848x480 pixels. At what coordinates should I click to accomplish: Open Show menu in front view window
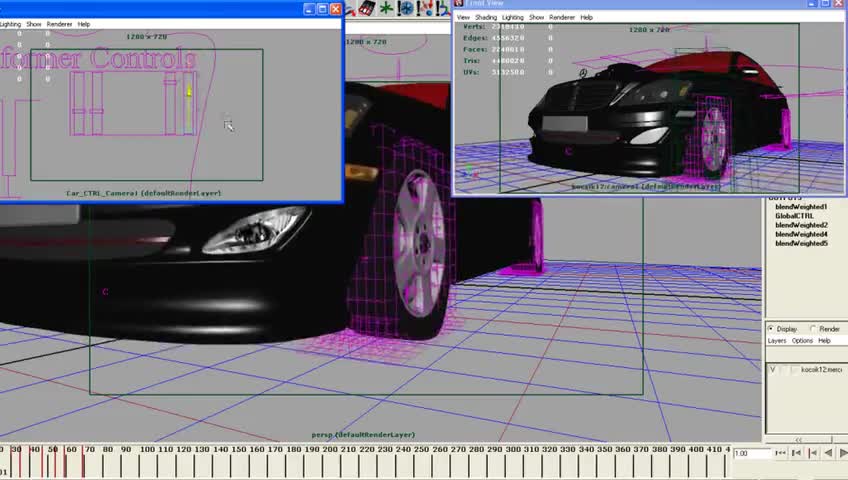536,17
